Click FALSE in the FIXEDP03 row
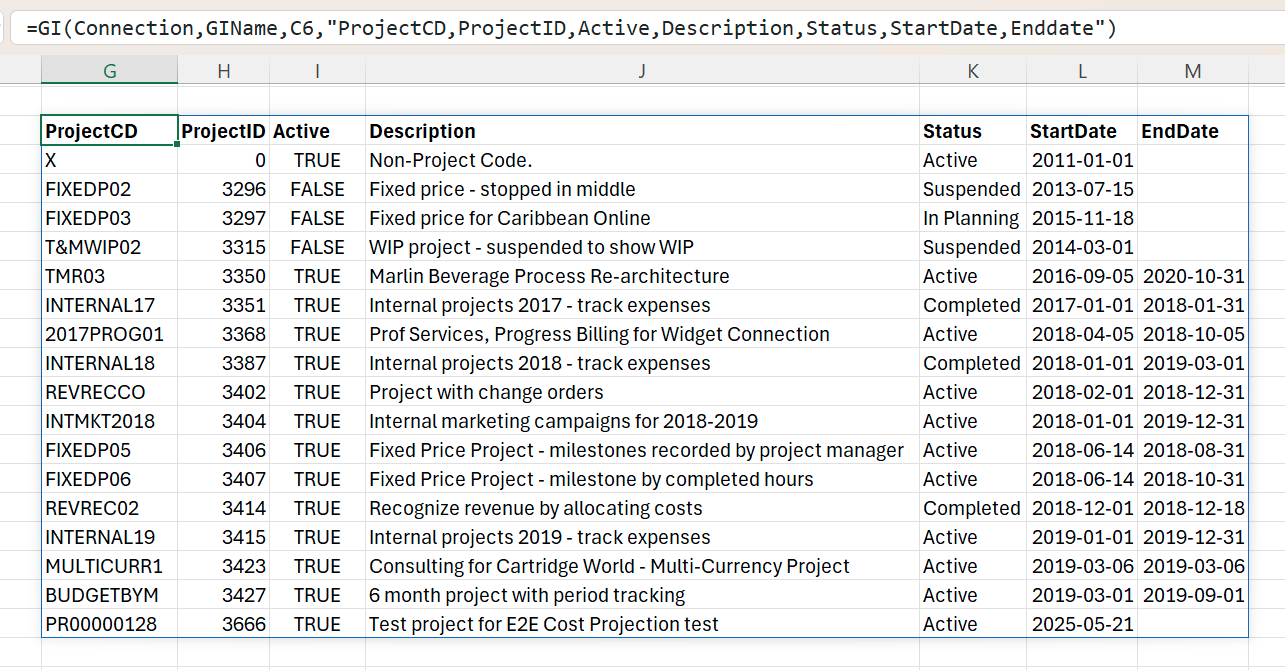 pyautogui.click(x=317, y=218)
